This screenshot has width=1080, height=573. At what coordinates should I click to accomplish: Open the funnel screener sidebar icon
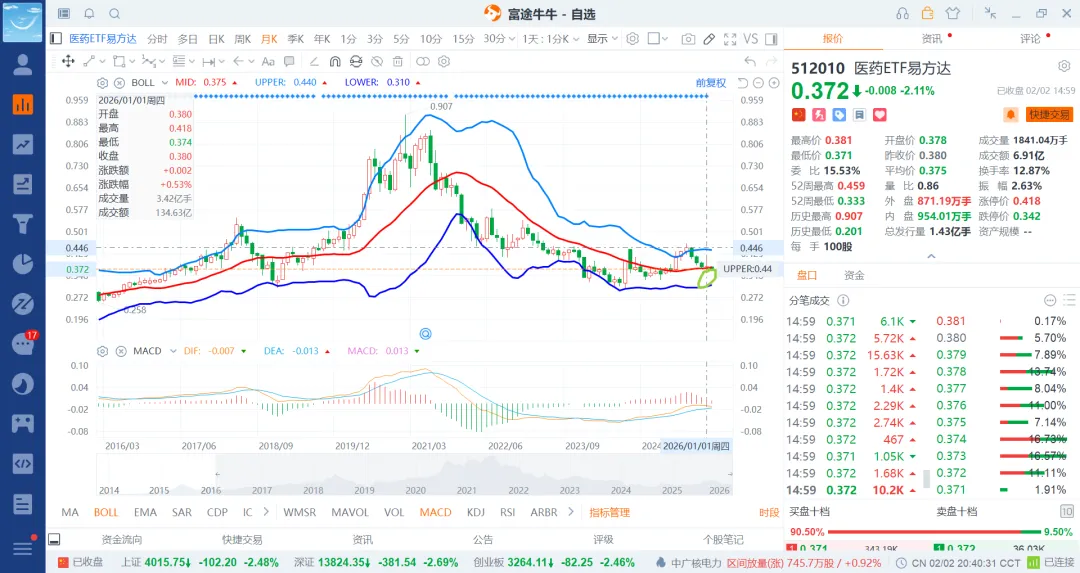pos(23,224)
